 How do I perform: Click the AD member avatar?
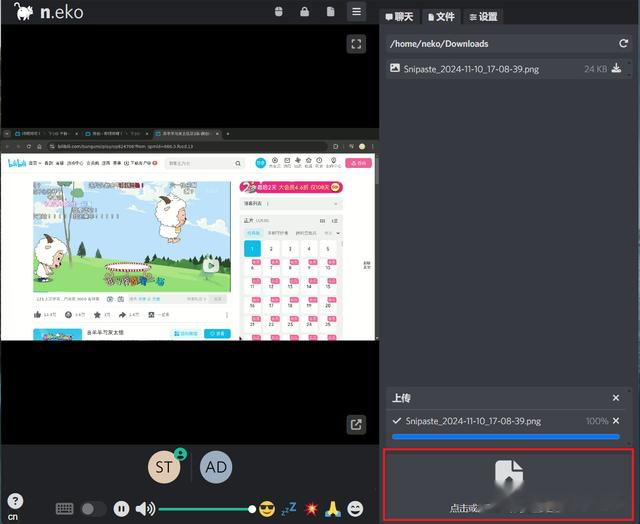[x=216, y=467]
